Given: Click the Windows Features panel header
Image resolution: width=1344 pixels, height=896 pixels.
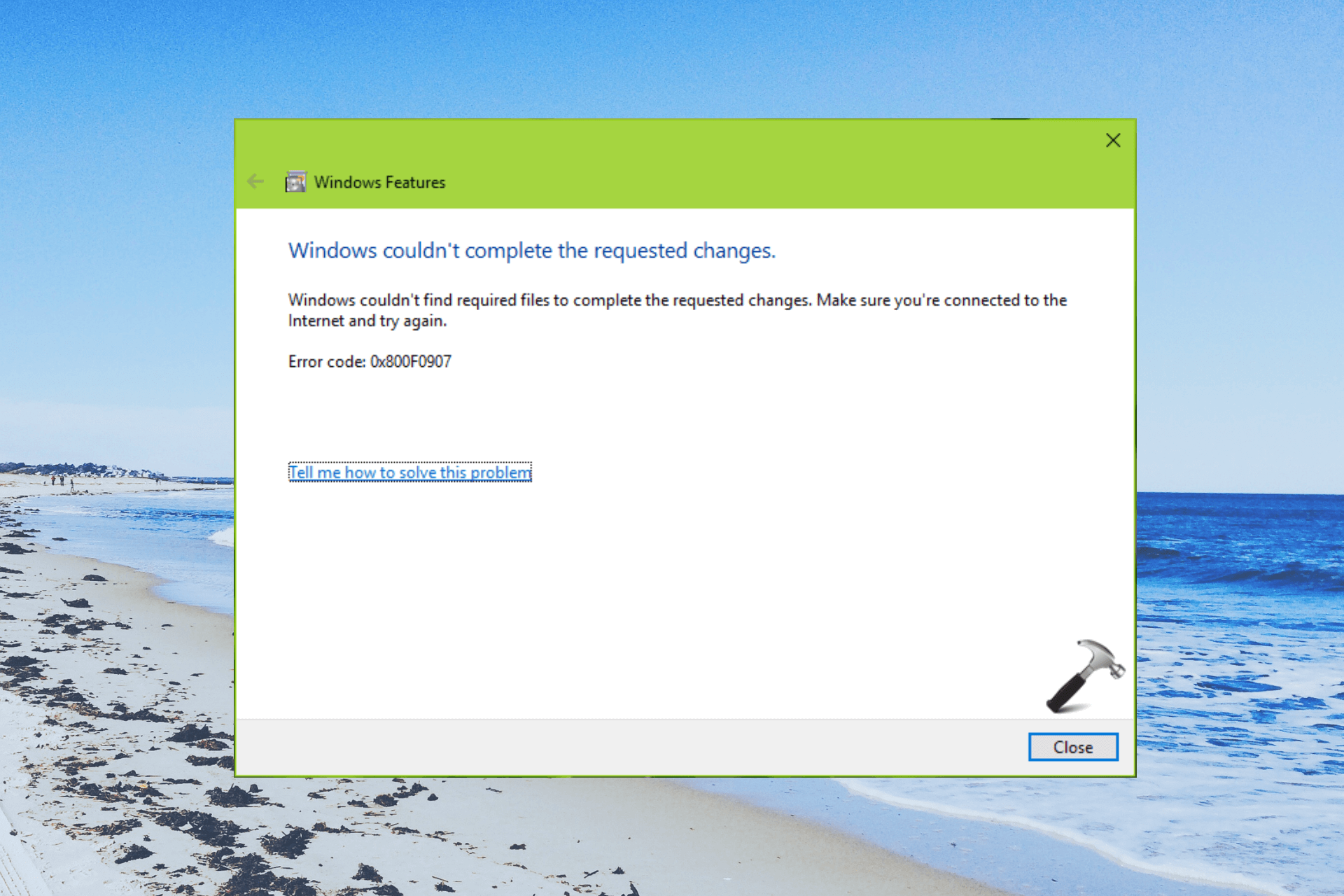Looking at the screenshot, I should tap(380, 181).
